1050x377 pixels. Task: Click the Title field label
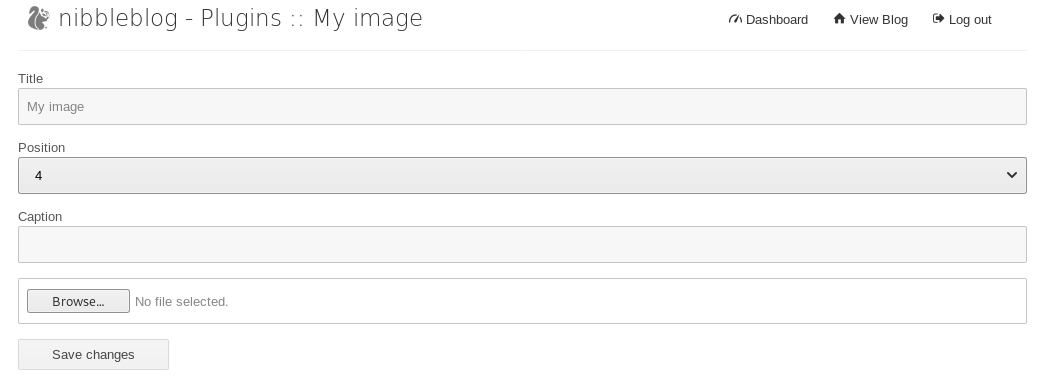[x=30, y=78]
